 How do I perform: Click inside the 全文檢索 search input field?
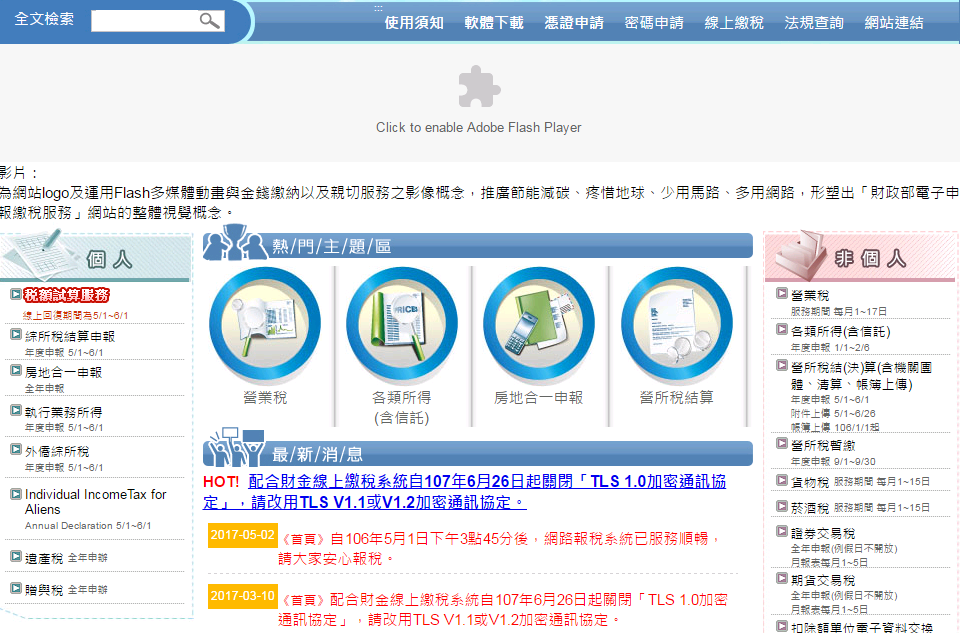pos(150,19)
